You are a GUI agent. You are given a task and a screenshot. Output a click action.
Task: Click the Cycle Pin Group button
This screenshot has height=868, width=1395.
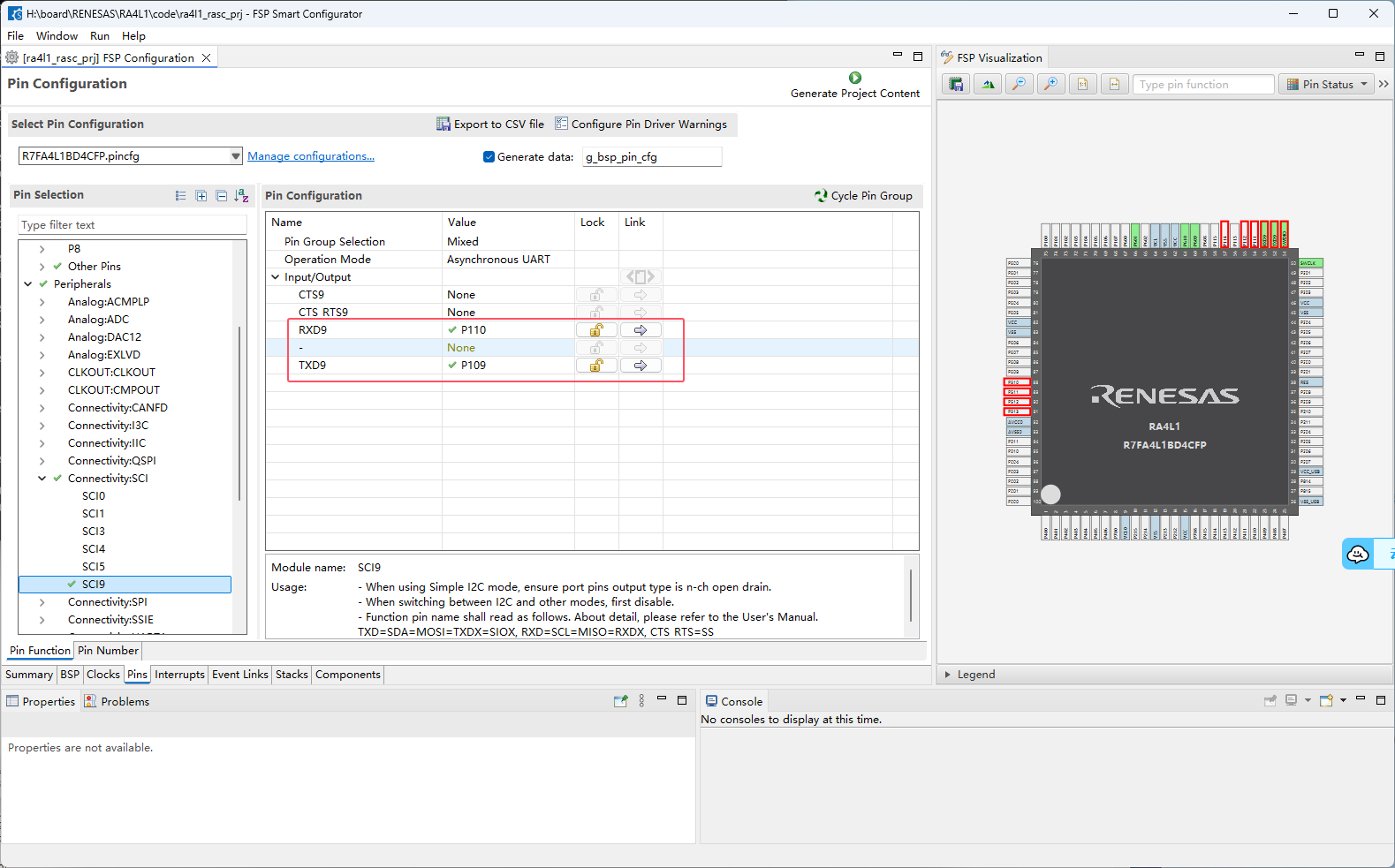(863, 196)
